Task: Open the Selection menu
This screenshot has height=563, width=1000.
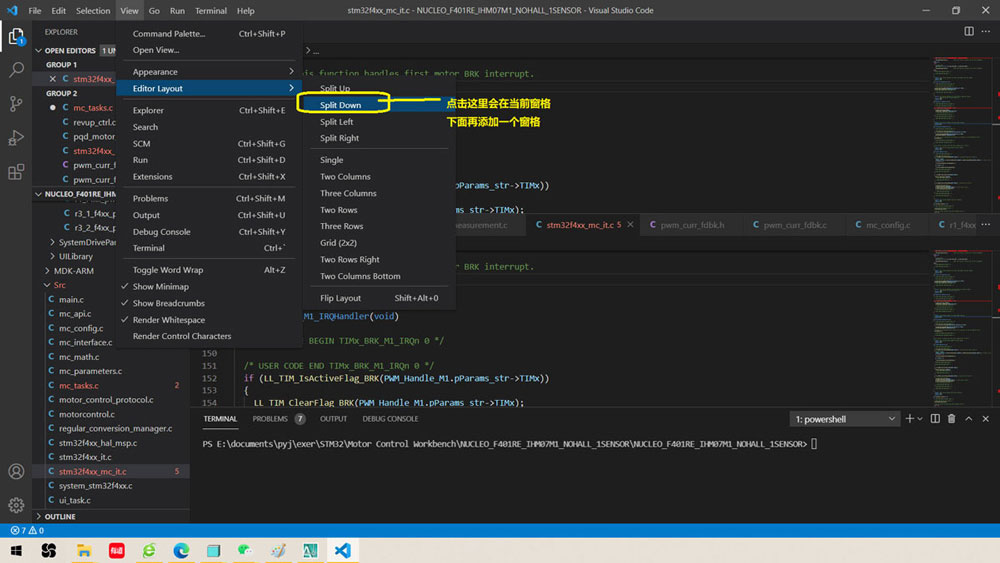Action: (93, 10)
